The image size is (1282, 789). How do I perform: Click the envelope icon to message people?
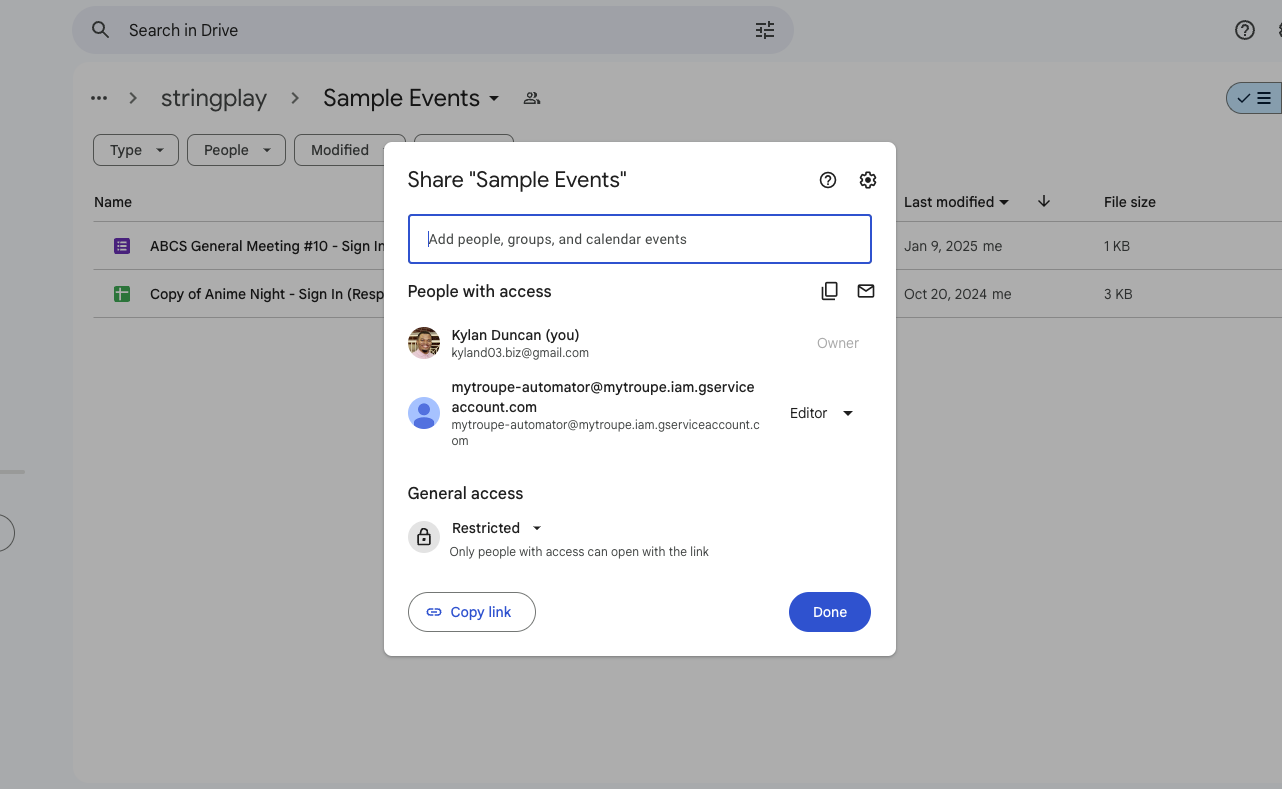(x=866, y=291)
